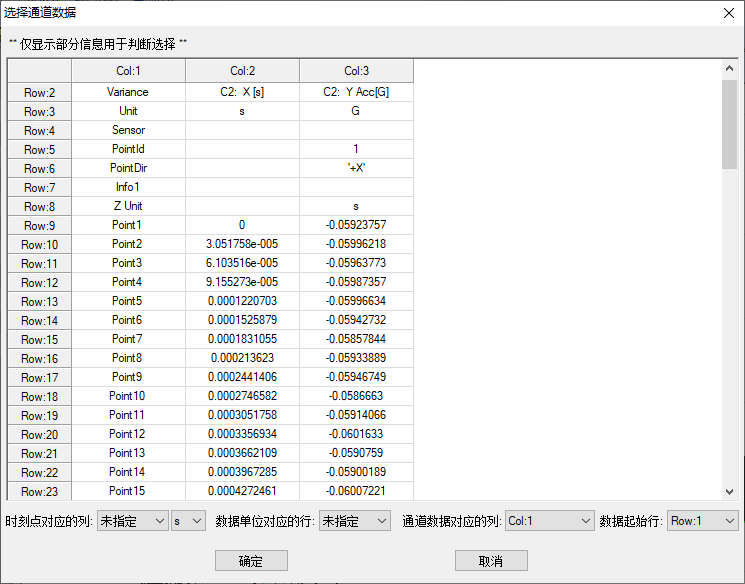The width and height of the screenshot is (745, 584).
Task: Select the Row:3 row header
Action: [x=39, y=111]
